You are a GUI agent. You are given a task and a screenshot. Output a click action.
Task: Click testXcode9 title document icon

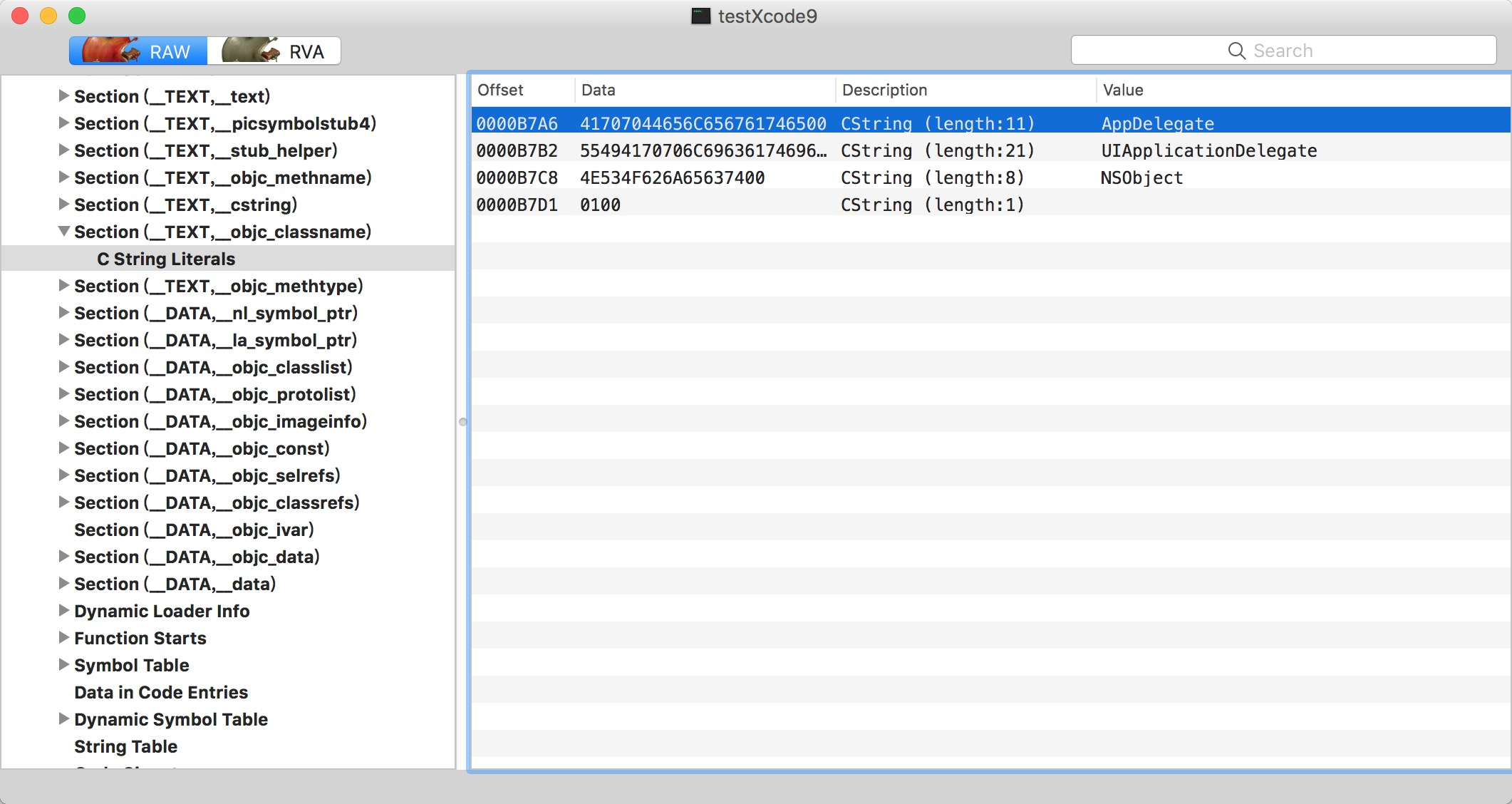point(701,16)
